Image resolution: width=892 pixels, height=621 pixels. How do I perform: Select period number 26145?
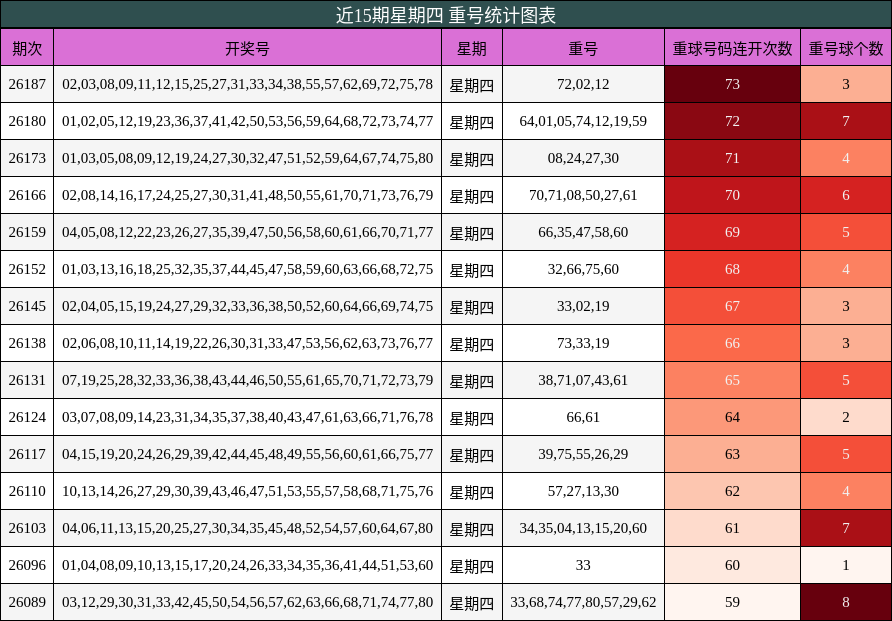coord(27,306)
